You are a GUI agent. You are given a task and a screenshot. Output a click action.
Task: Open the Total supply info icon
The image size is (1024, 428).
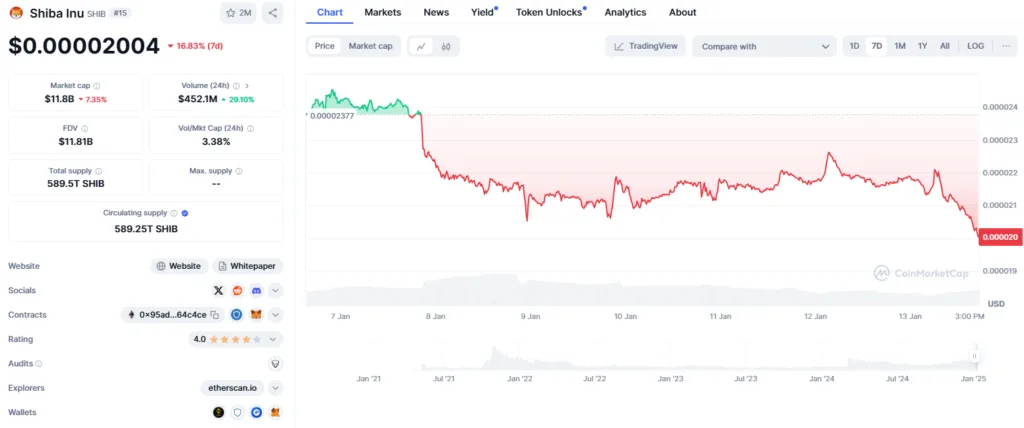(98, 171)
